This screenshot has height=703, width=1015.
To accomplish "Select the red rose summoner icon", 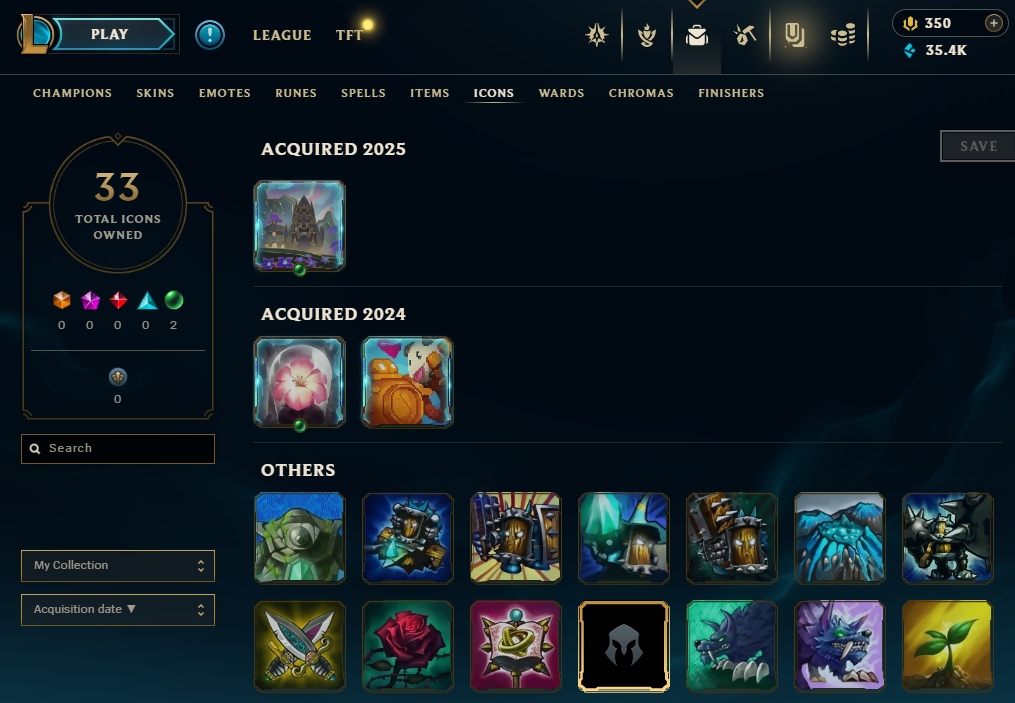I will (x=408, y=645).
